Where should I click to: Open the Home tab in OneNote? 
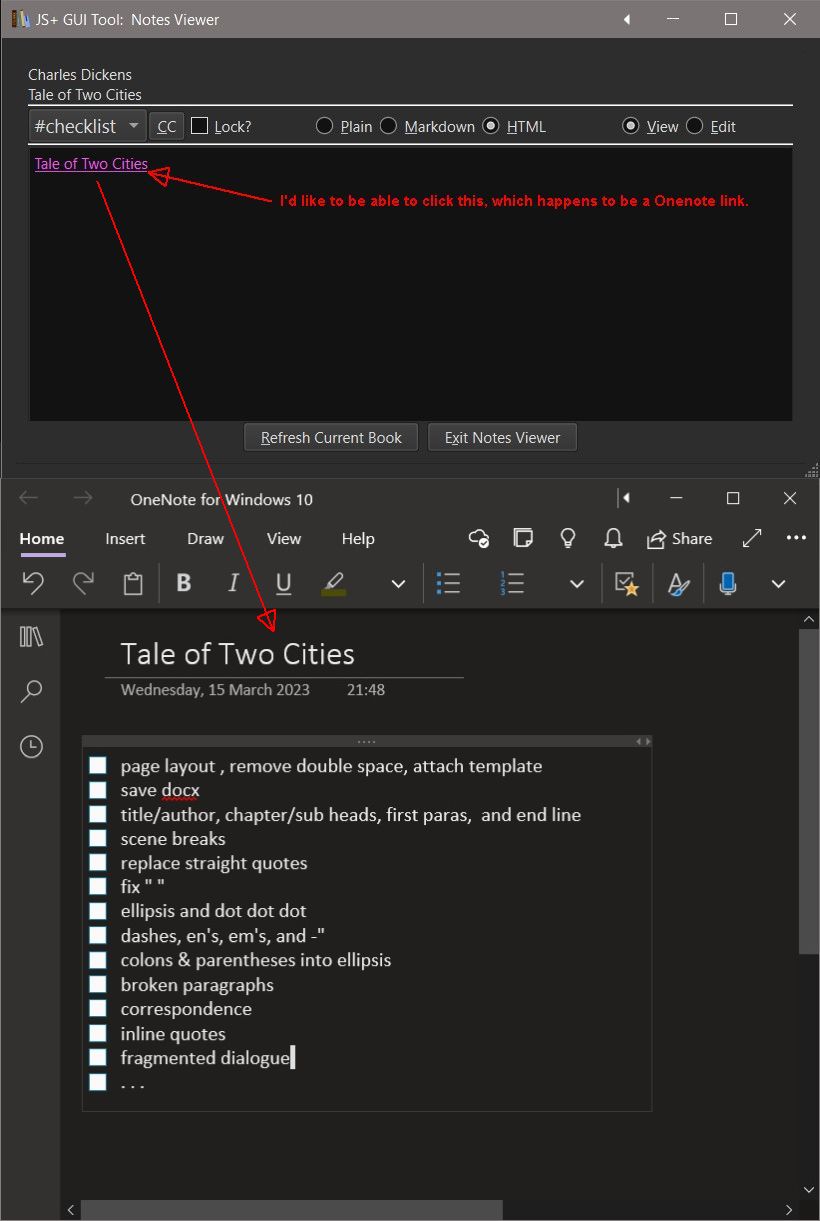pyautogui.click(x=42, y=538)
